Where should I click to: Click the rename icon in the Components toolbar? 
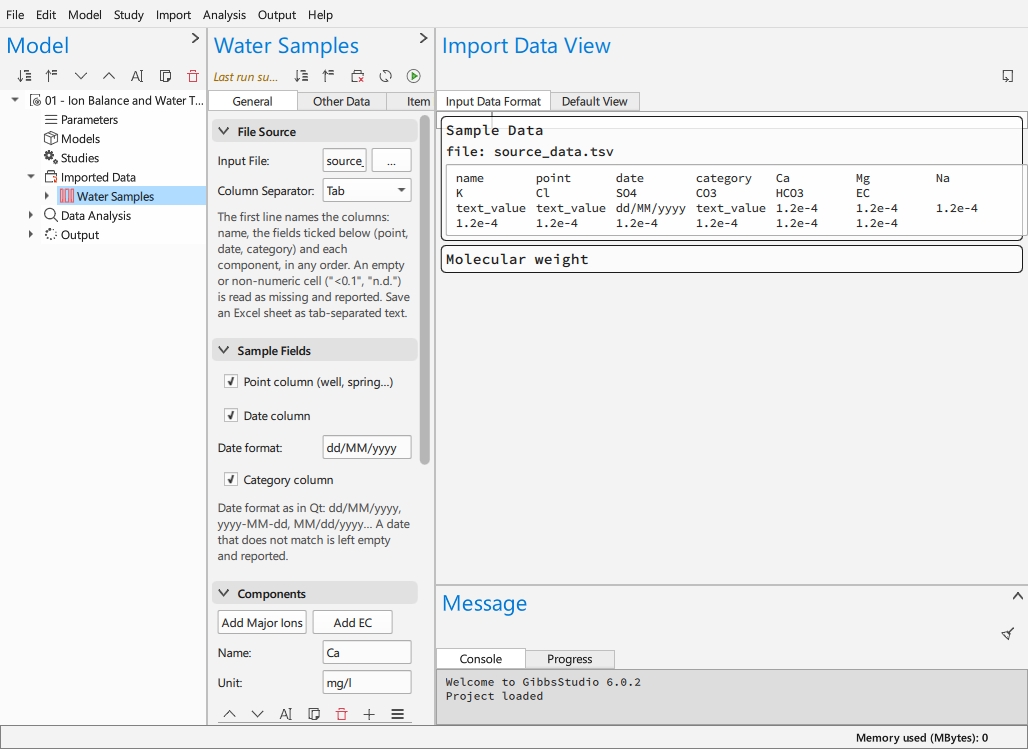[286, 714]
